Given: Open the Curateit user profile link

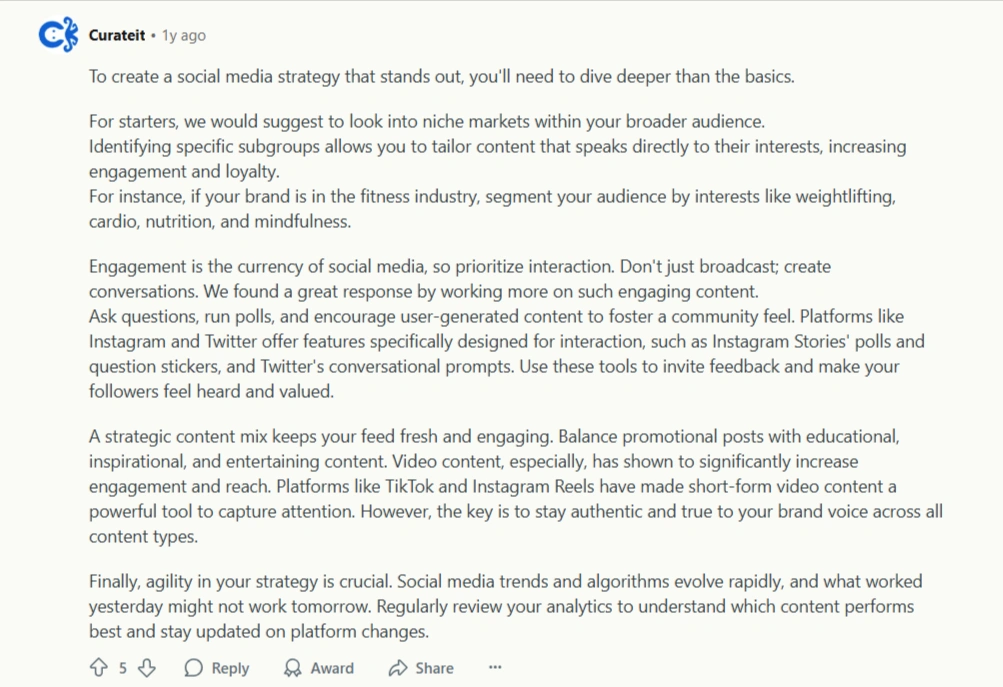Looking at the screenshot, I should click(x=117, y=34).
